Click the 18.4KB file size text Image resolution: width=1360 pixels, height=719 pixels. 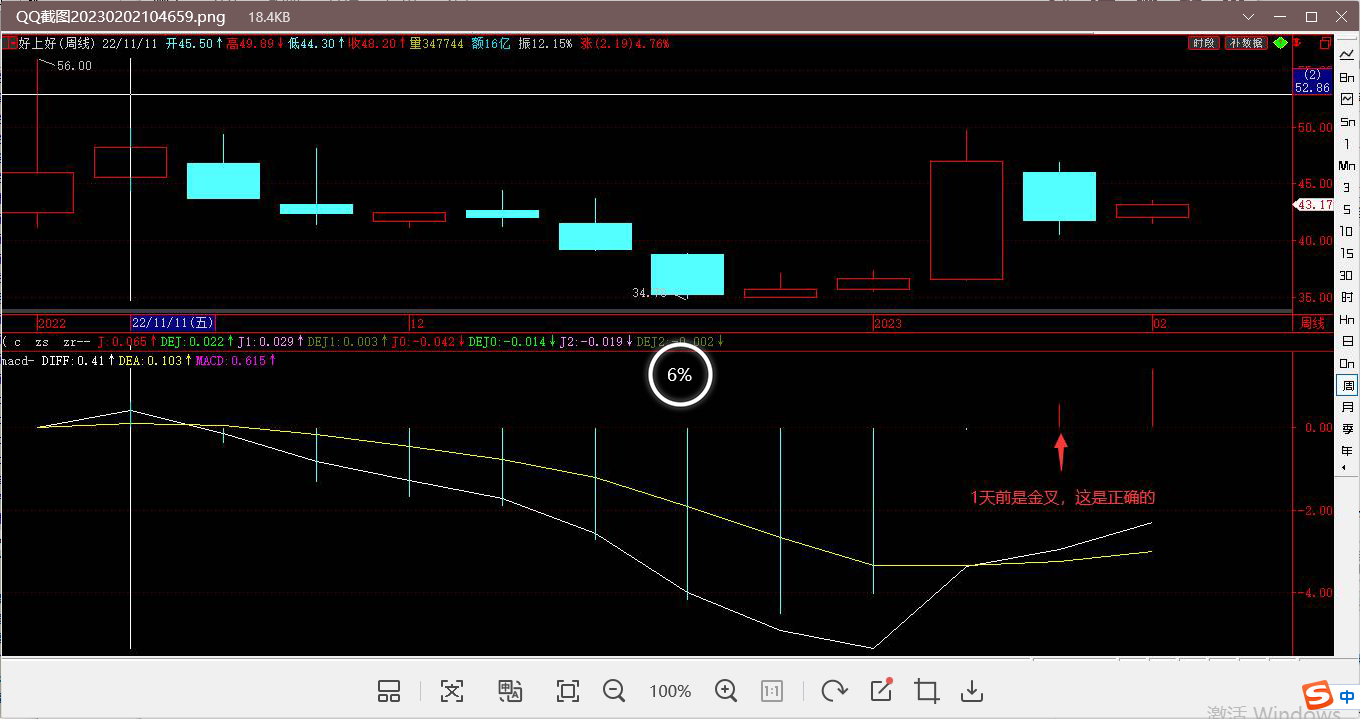(x=269, y=17)
